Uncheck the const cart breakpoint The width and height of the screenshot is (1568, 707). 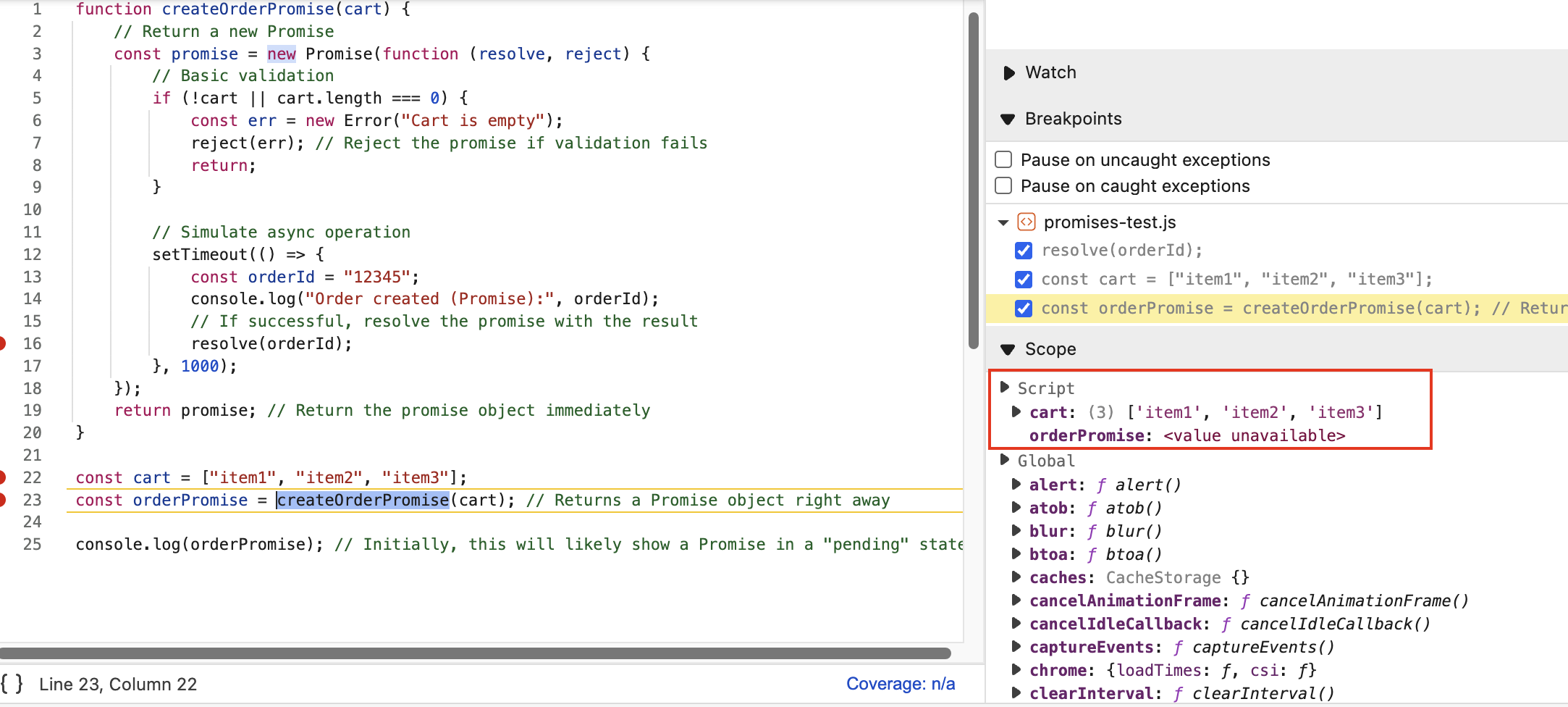pyautogui.click(x=1024, y=280)
